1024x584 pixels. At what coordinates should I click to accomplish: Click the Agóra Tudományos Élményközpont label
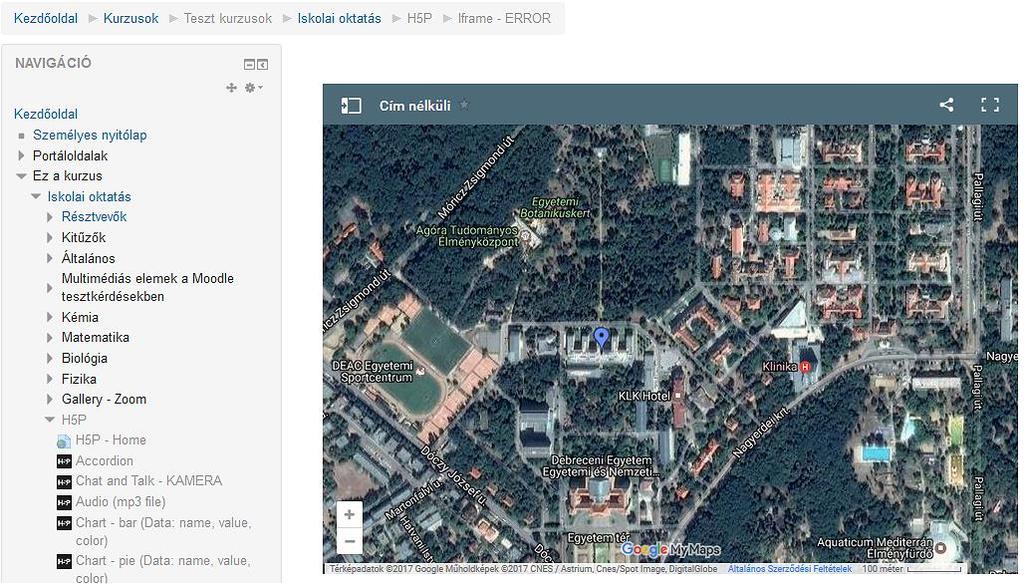[x=467, y=236]
